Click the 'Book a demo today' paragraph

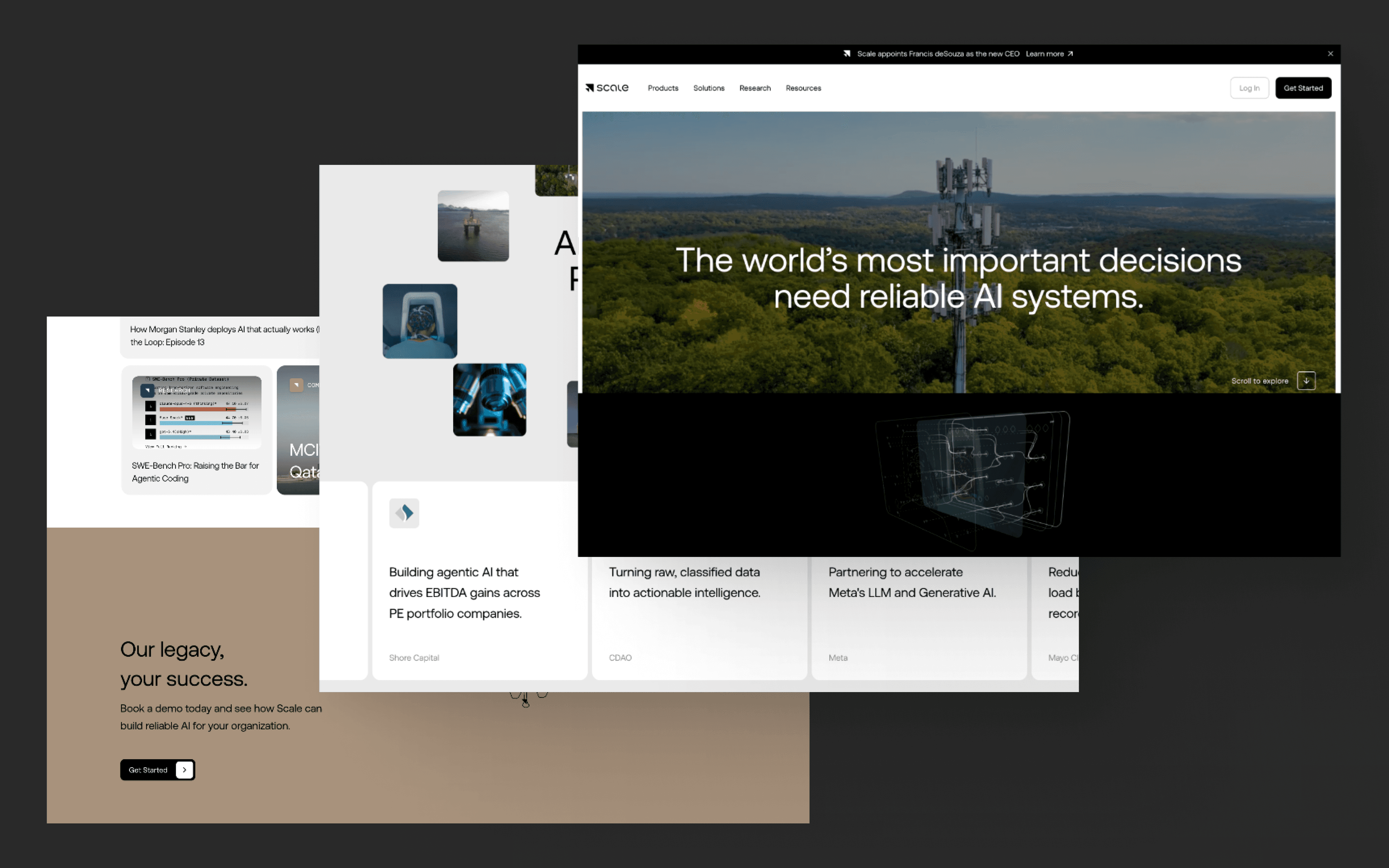coord(221,717)
